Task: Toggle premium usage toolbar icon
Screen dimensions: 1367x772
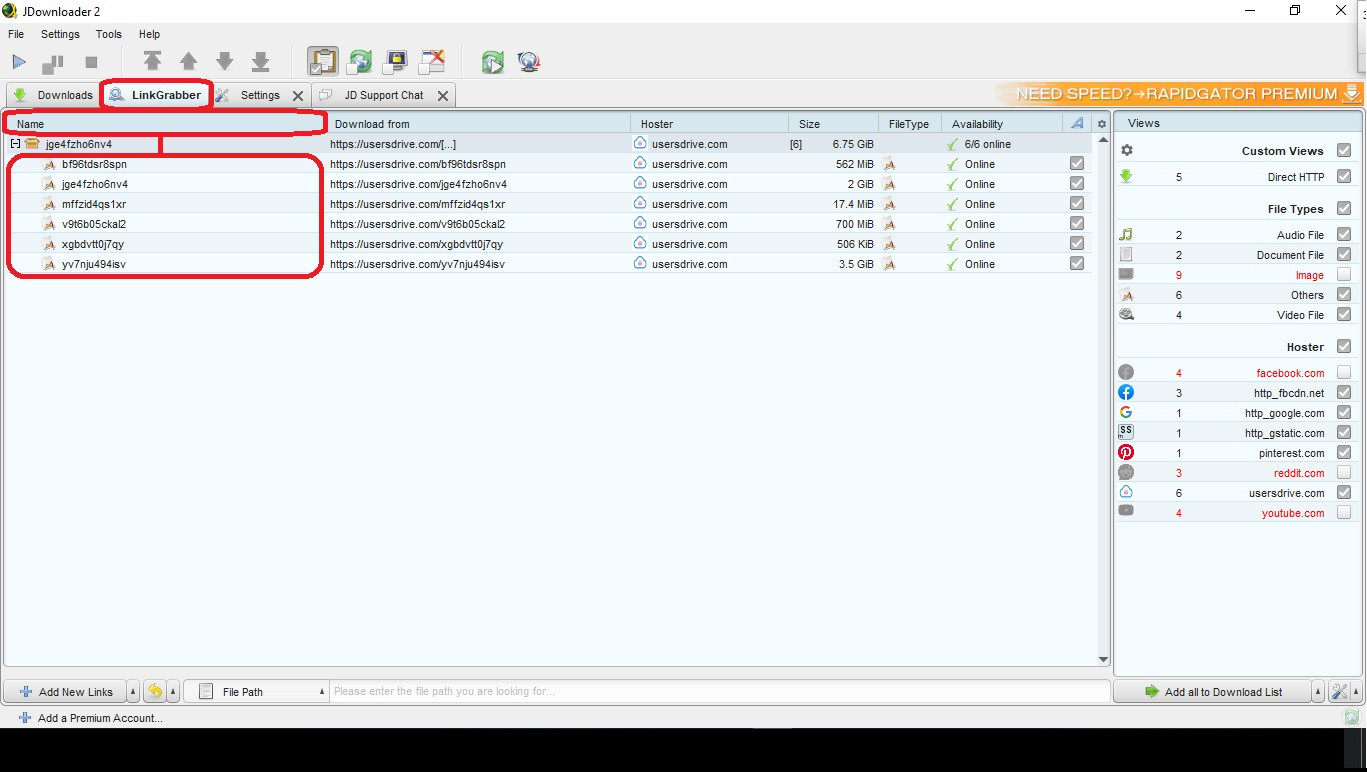Action: (396, 62)
